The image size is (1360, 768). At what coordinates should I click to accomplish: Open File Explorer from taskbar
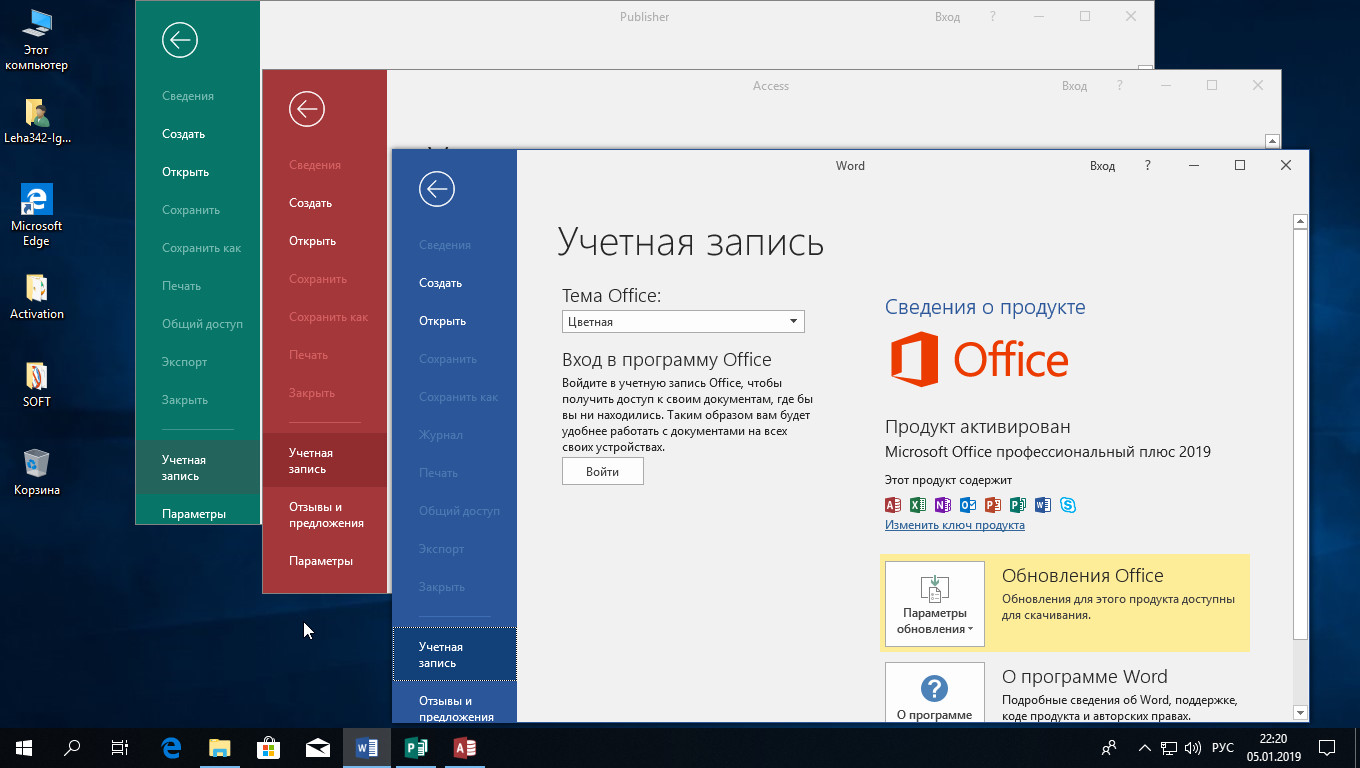point(220,747)
